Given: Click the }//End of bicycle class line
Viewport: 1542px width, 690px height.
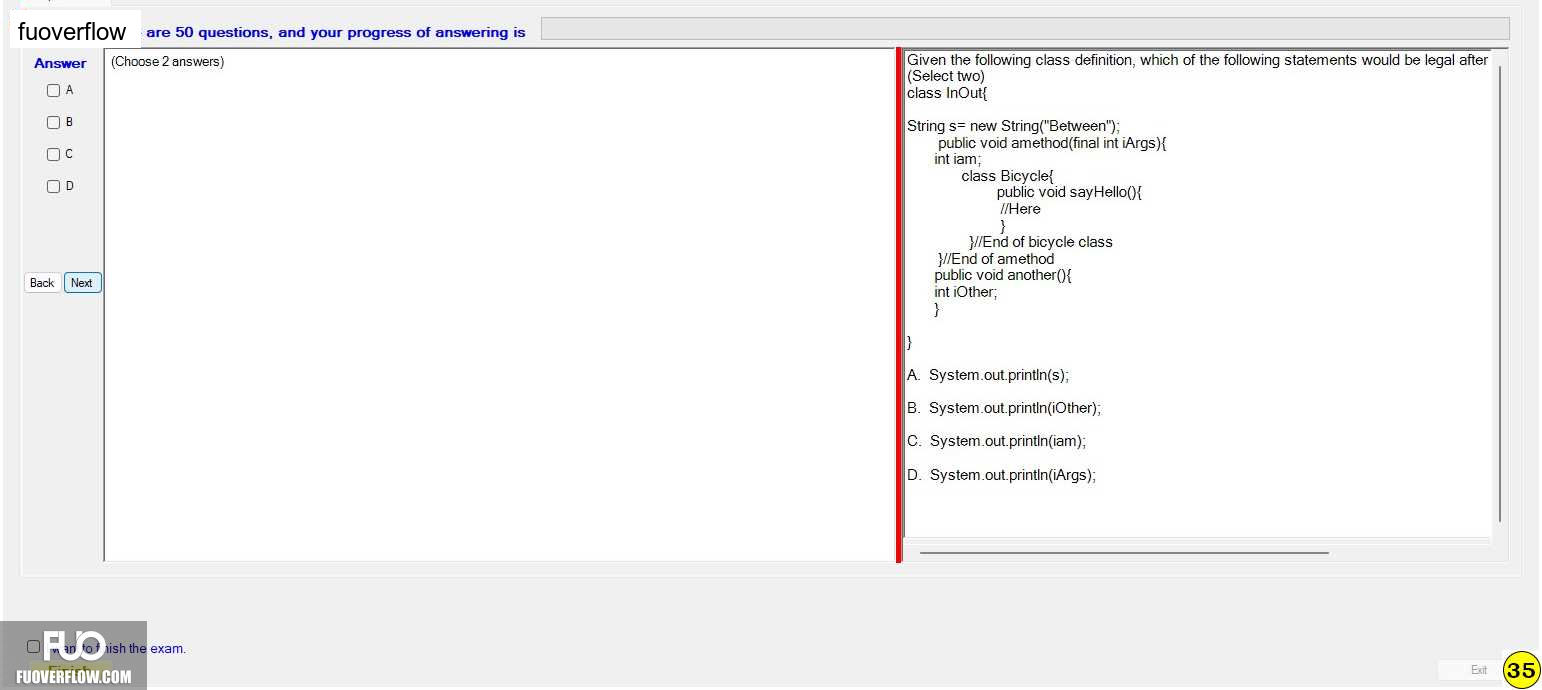Looking at the screenshot, I should tap(1041, 242).
